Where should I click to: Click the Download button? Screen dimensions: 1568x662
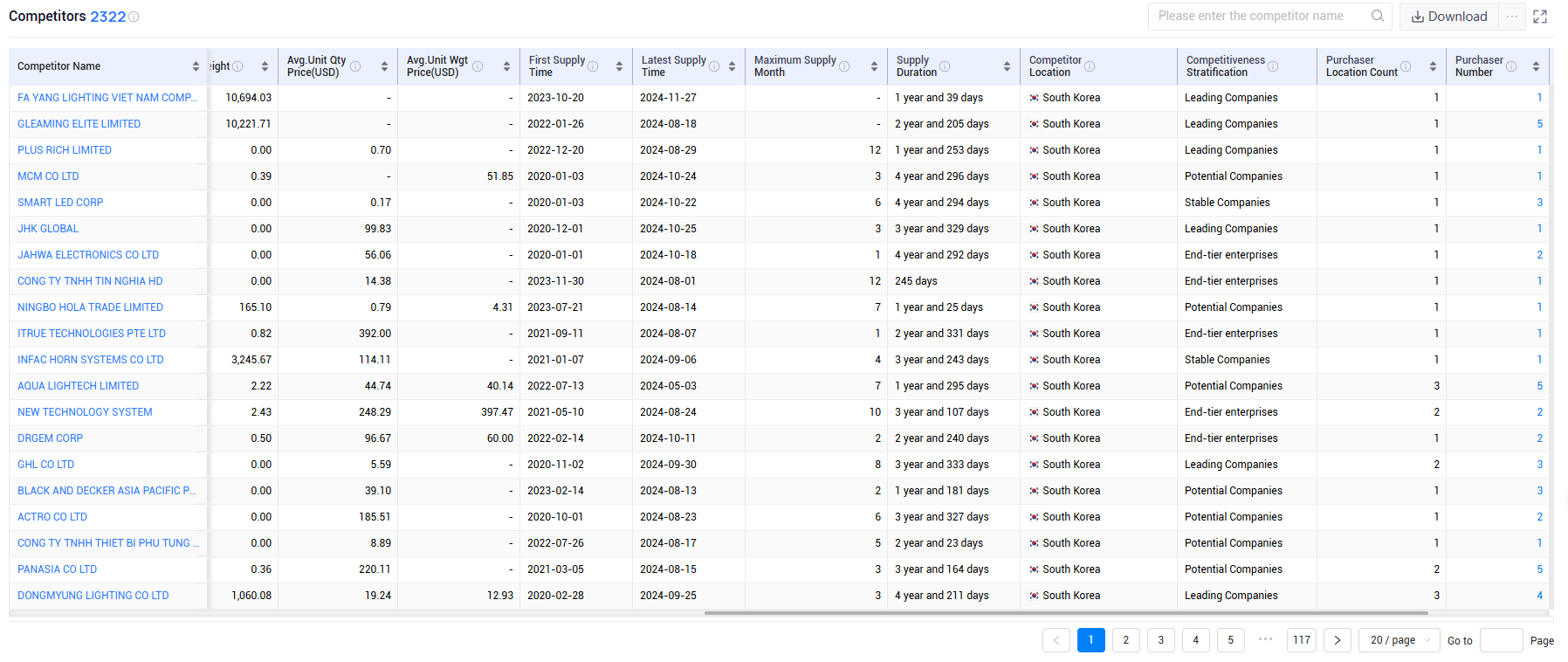click(x=1449, y=17)
